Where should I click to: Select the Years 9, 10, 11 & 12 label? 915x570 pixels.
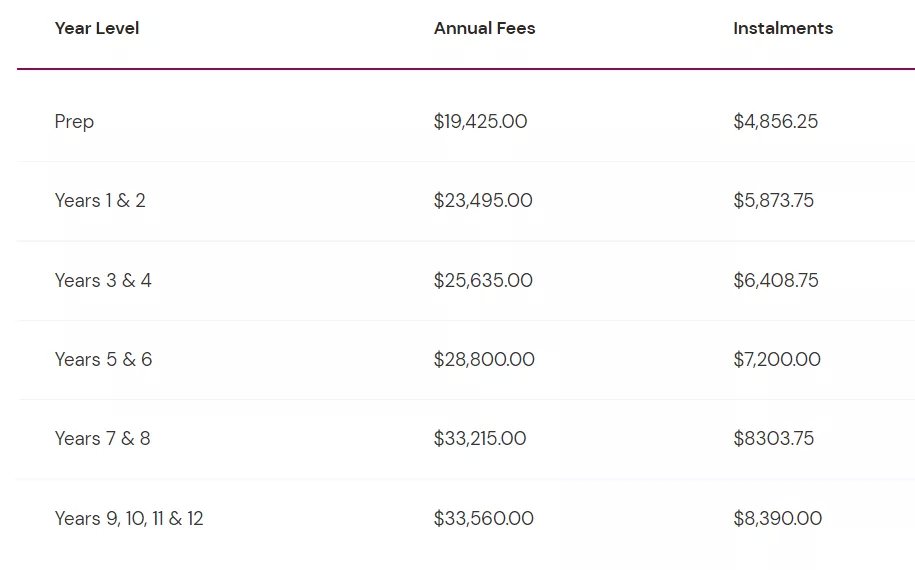click(129, 519)
